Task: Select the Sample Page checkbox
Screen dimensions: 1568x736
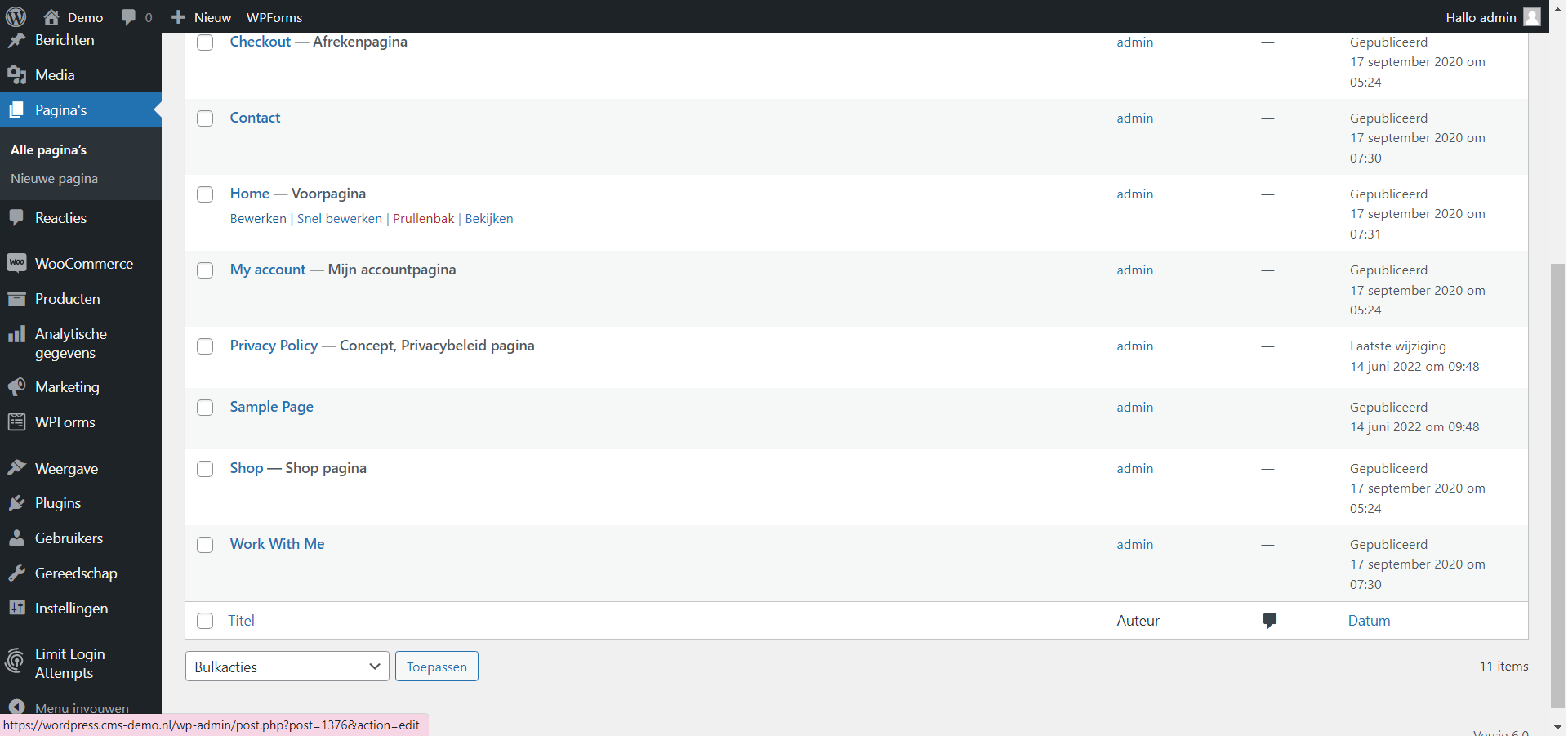Action: pyautogui.click(x=205, y=408)
